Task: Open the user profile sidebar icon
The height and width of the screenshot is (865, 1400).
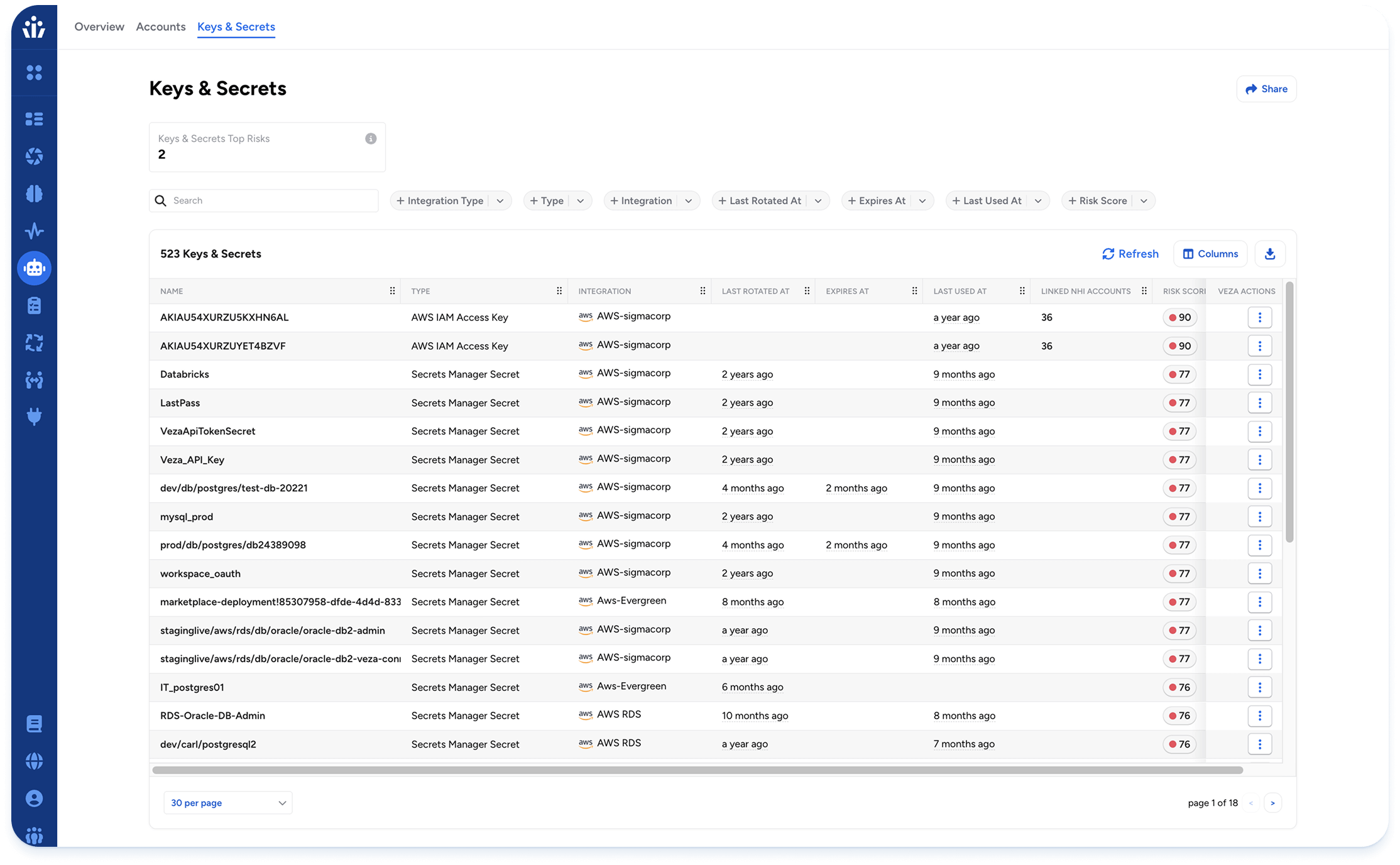Action: [x=34, y=798]
